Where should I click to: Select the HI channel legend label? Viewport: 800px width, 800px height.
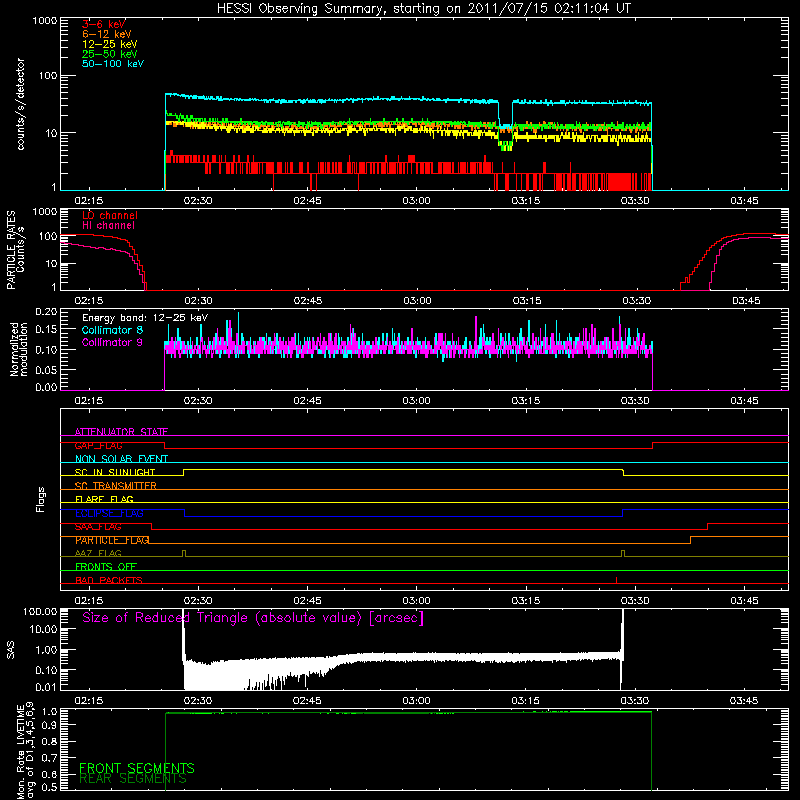coord(109,226)
